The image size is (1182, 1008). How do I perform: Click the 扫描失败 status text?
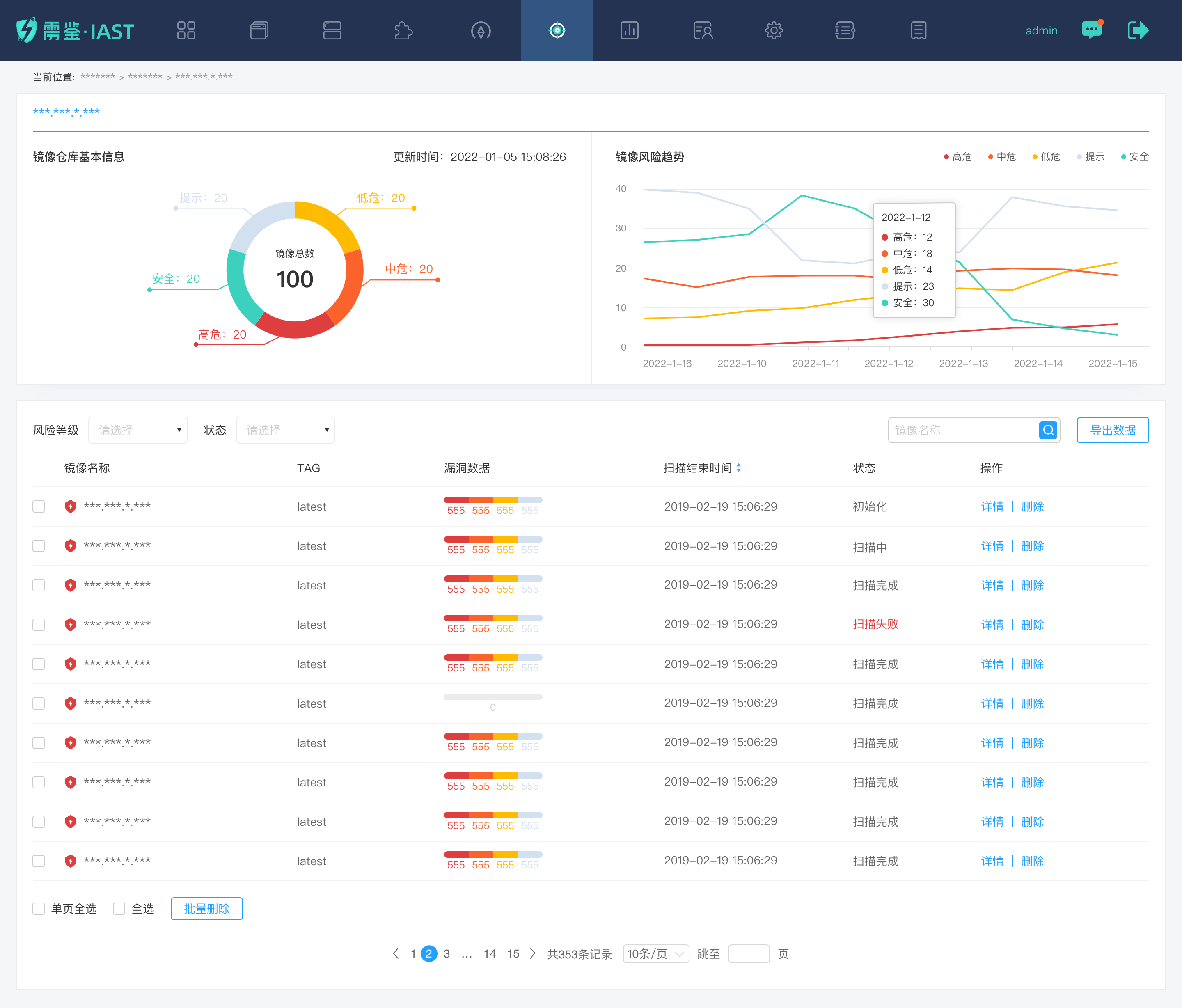[x=876, y=623]
